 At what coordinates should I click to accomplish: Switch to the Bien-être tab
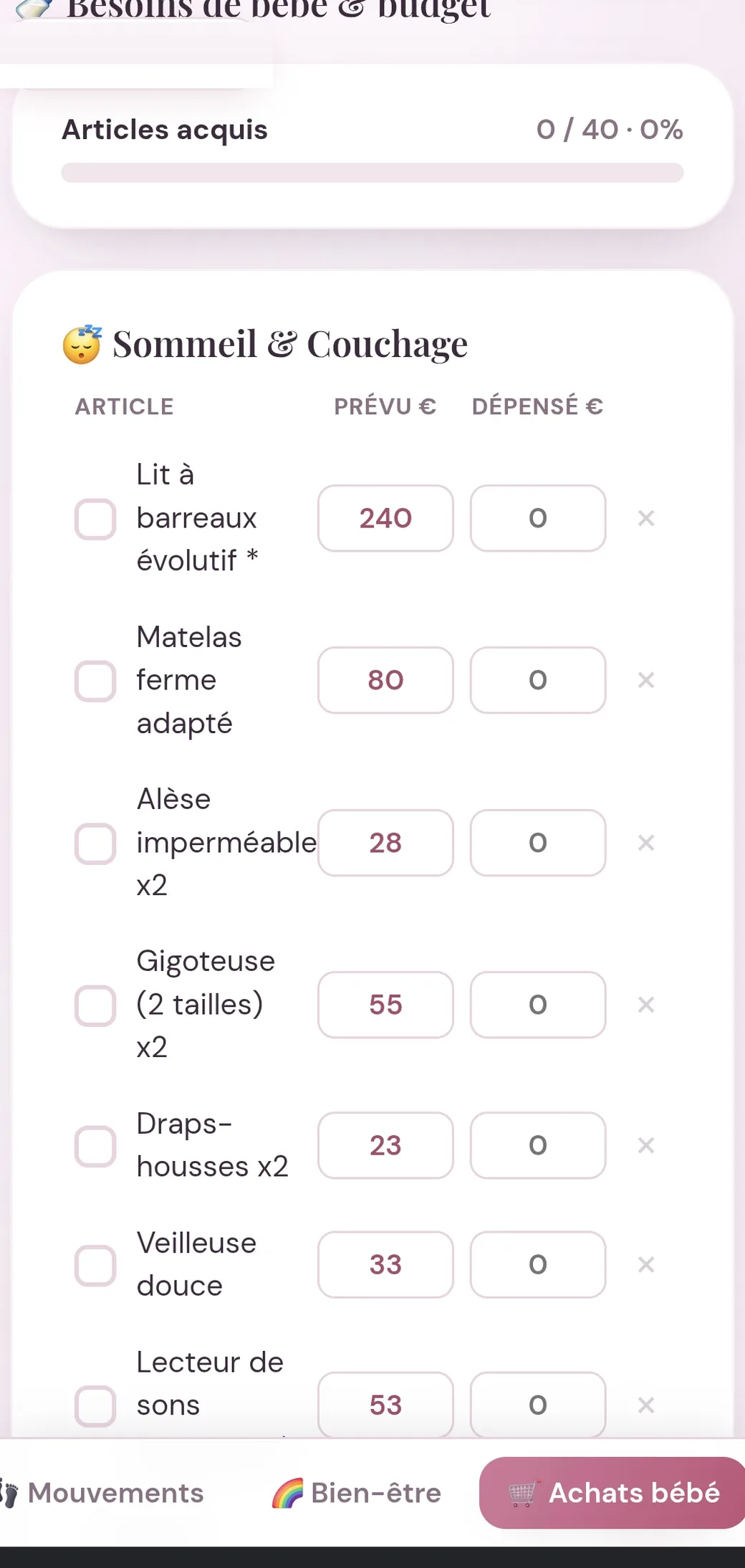click(356, 1493)
